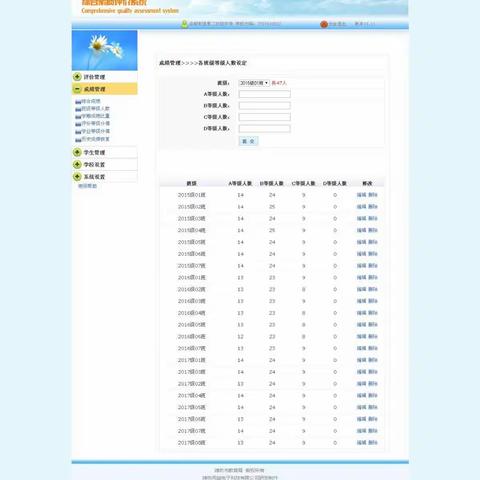The height and width of the screenshot is (480, 480).
Task: Click the daisy flower banner image
Action: click(x=105, y=50)
